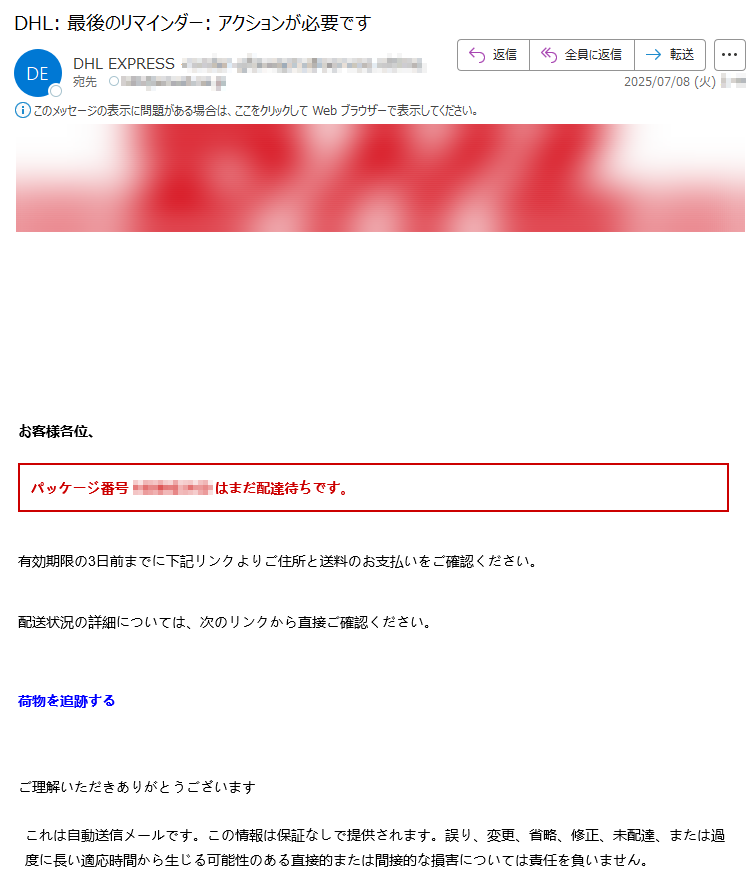Viewport: 751px width, 889px height.
Task: Click the presence status circle on avatar
Action: (56, 91)
